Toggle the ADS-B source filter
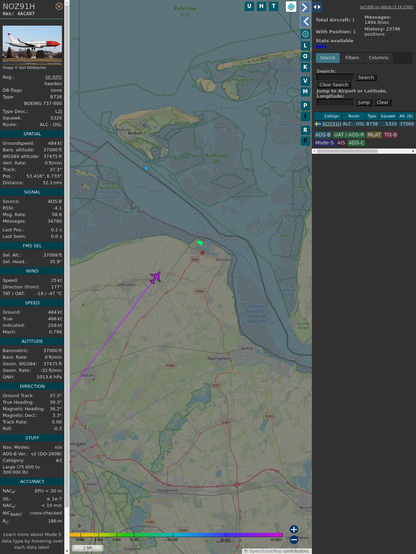The width and height of the screenshot is (416, 554). coord(323,135)
